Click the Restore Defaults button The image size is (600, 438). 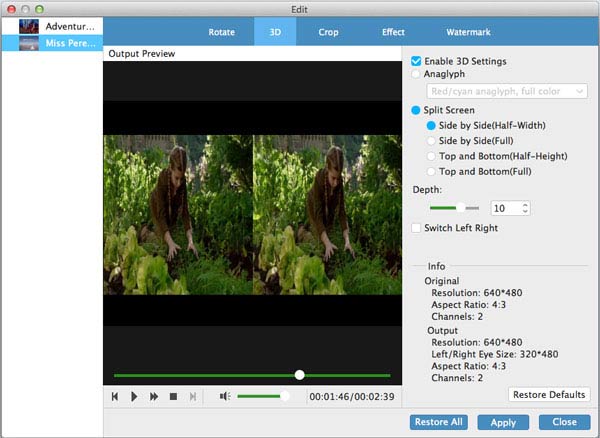(x=549, y=394)
